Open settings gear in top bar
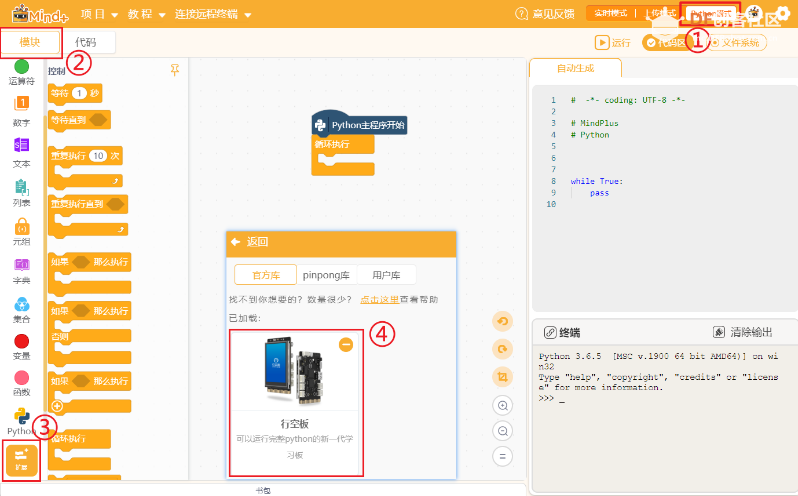 pyautogui.click(x=781, y=14)
